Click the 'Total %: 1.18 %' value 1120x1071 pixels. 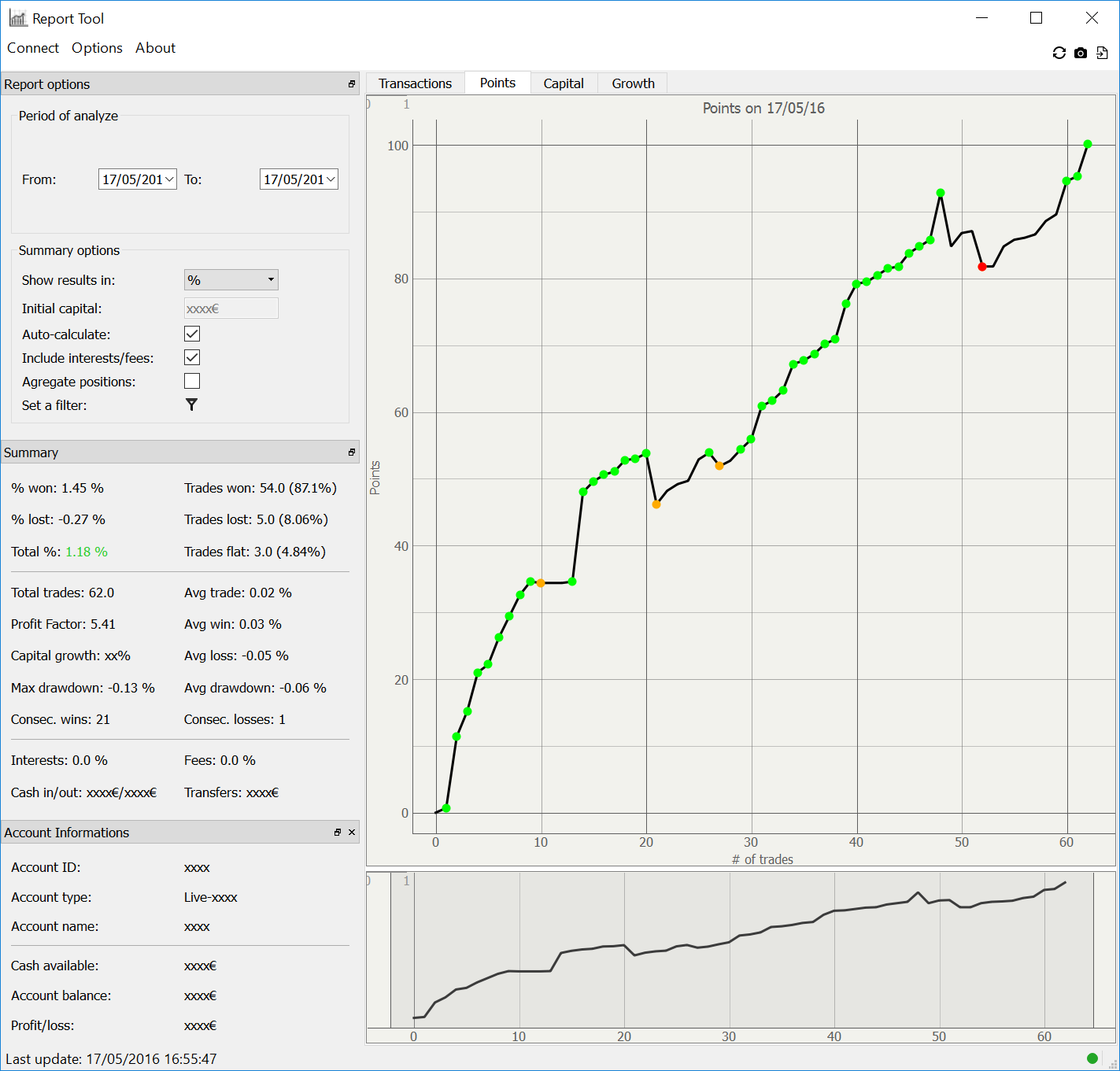(87, 552)
